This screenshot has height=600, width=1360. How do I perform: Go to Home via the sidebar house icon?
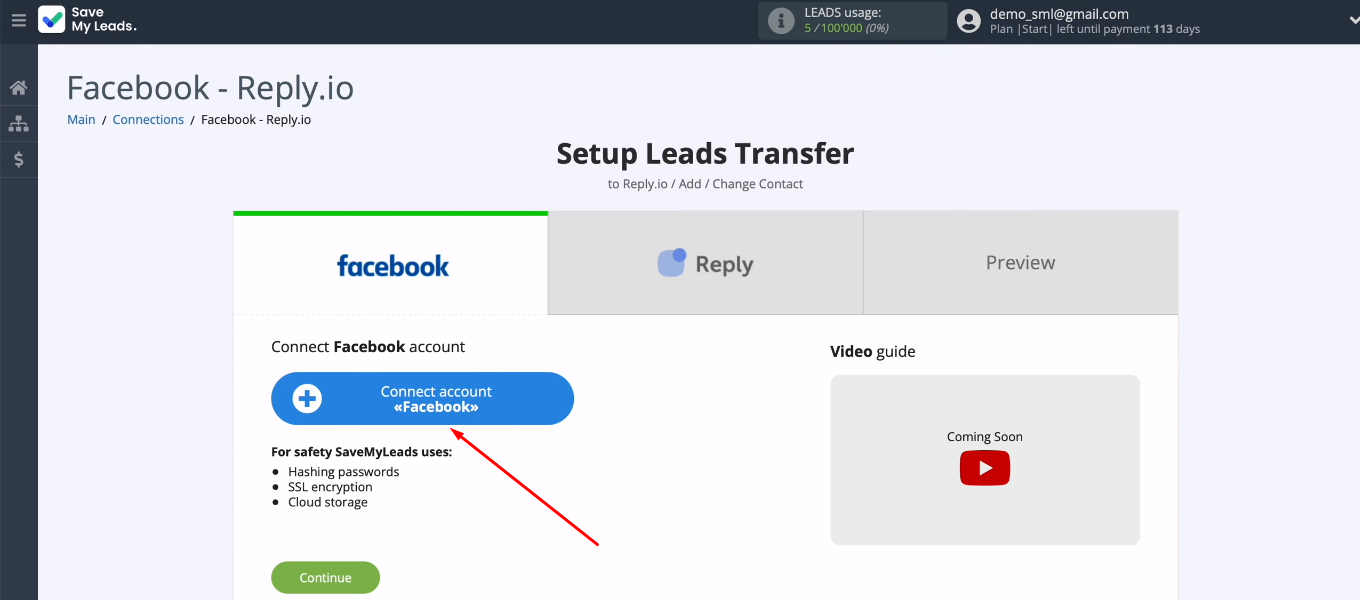(x=18, y=88)
